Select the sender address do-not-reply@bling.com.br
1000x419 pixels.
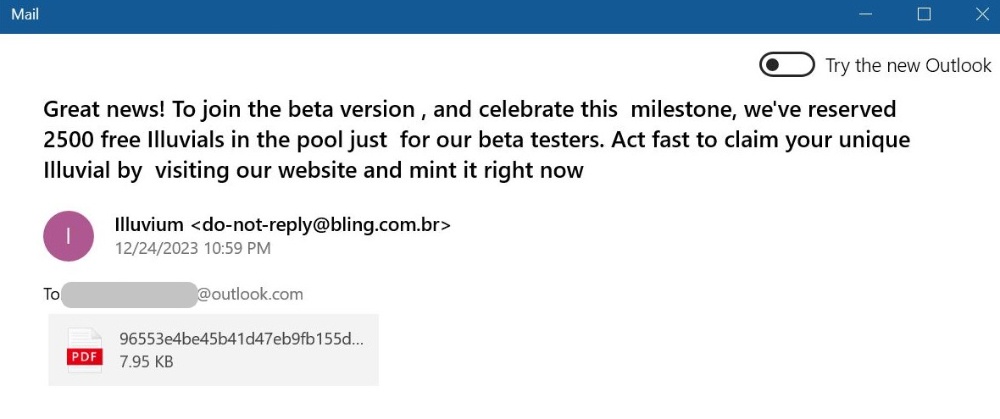coord(321,224)
